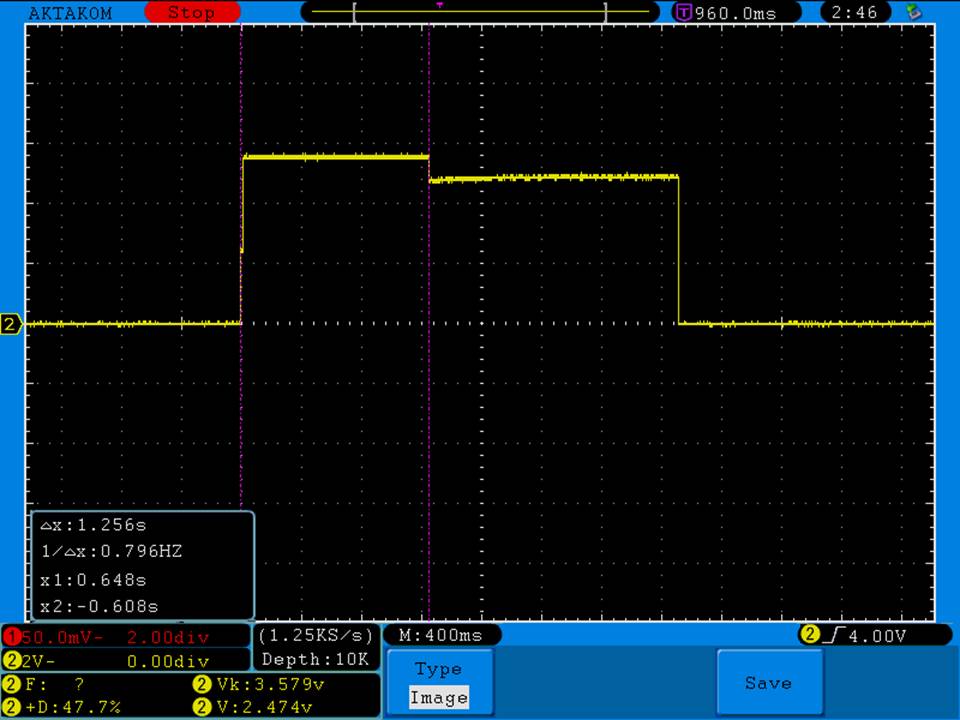Image resolution: width=960 pixels, height=720 pixels.
Task: Click the channel 2 badge beside Vk:3.579v
Action: 200,685
